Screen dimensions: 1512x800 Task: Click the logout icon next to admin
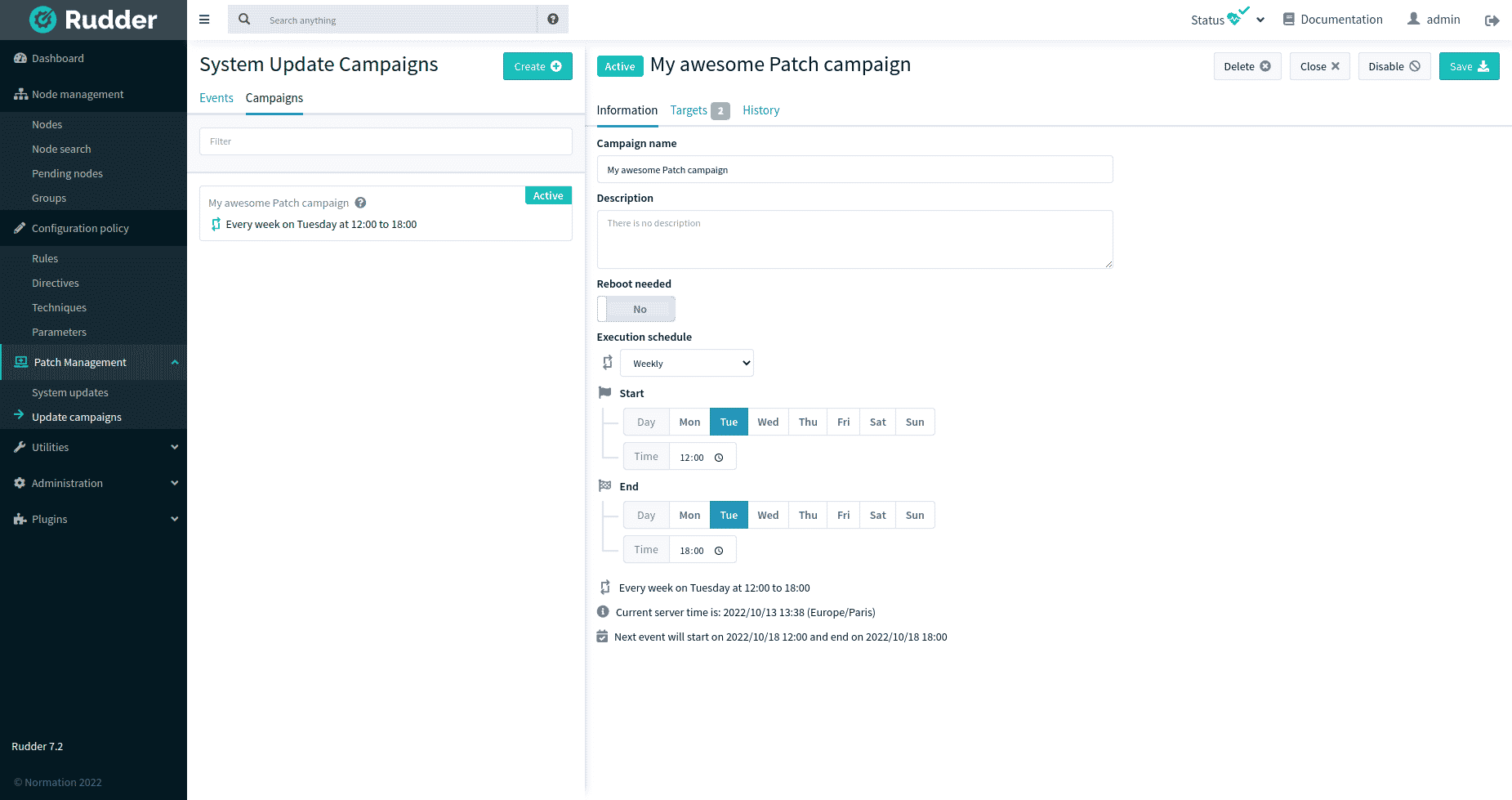point(1492,20)
